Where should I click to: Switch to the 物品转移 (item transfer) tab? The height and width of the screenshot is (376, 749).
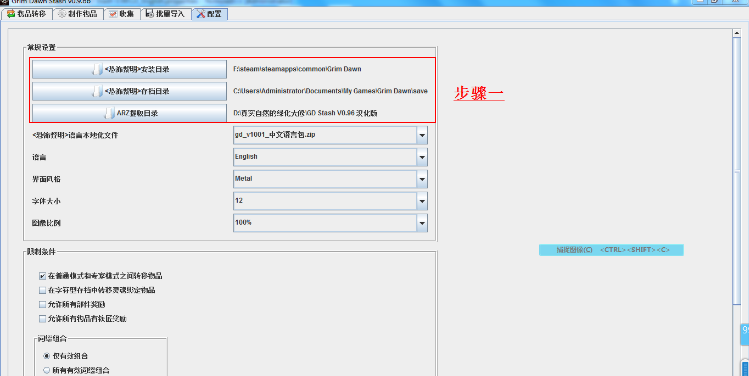tap(27, 14)
